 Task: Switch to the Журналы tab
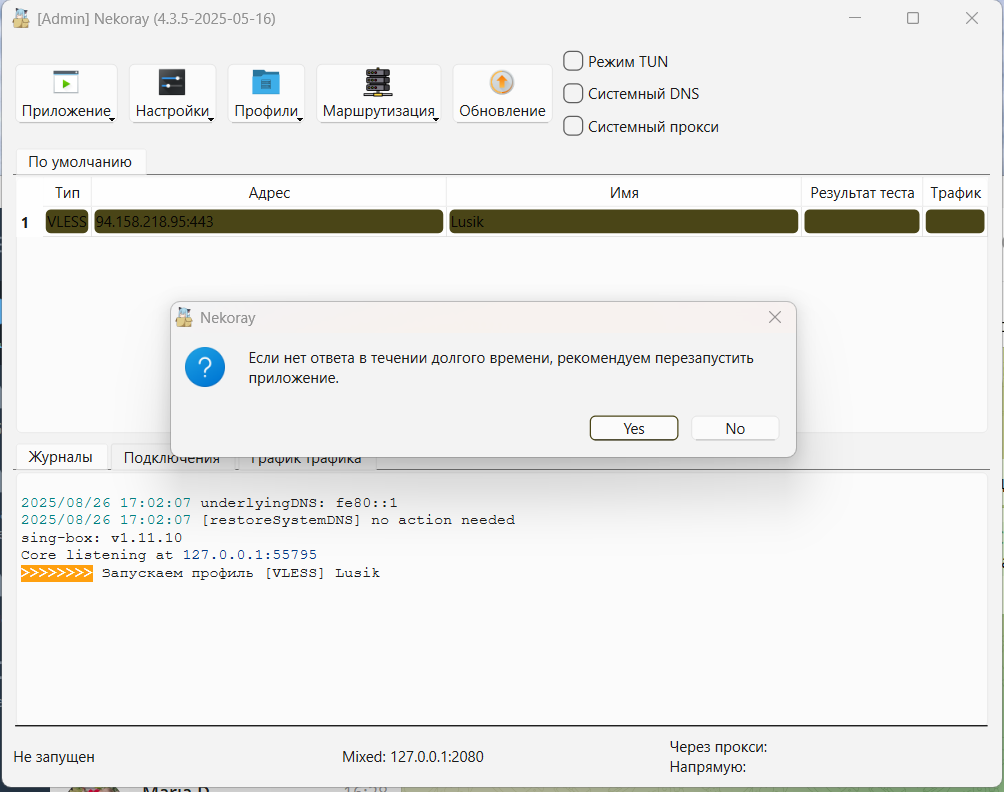click(60, 457)
